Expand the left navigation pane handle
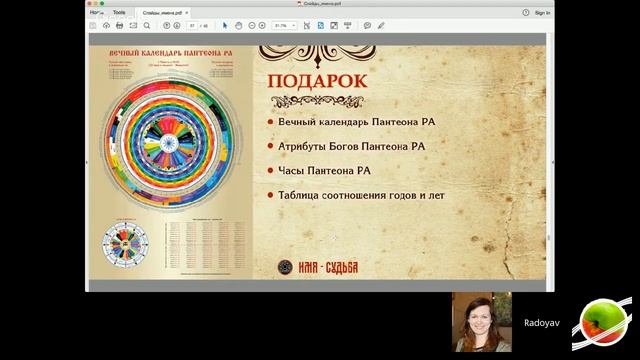The image size is (640, 360). coord(87,162)
